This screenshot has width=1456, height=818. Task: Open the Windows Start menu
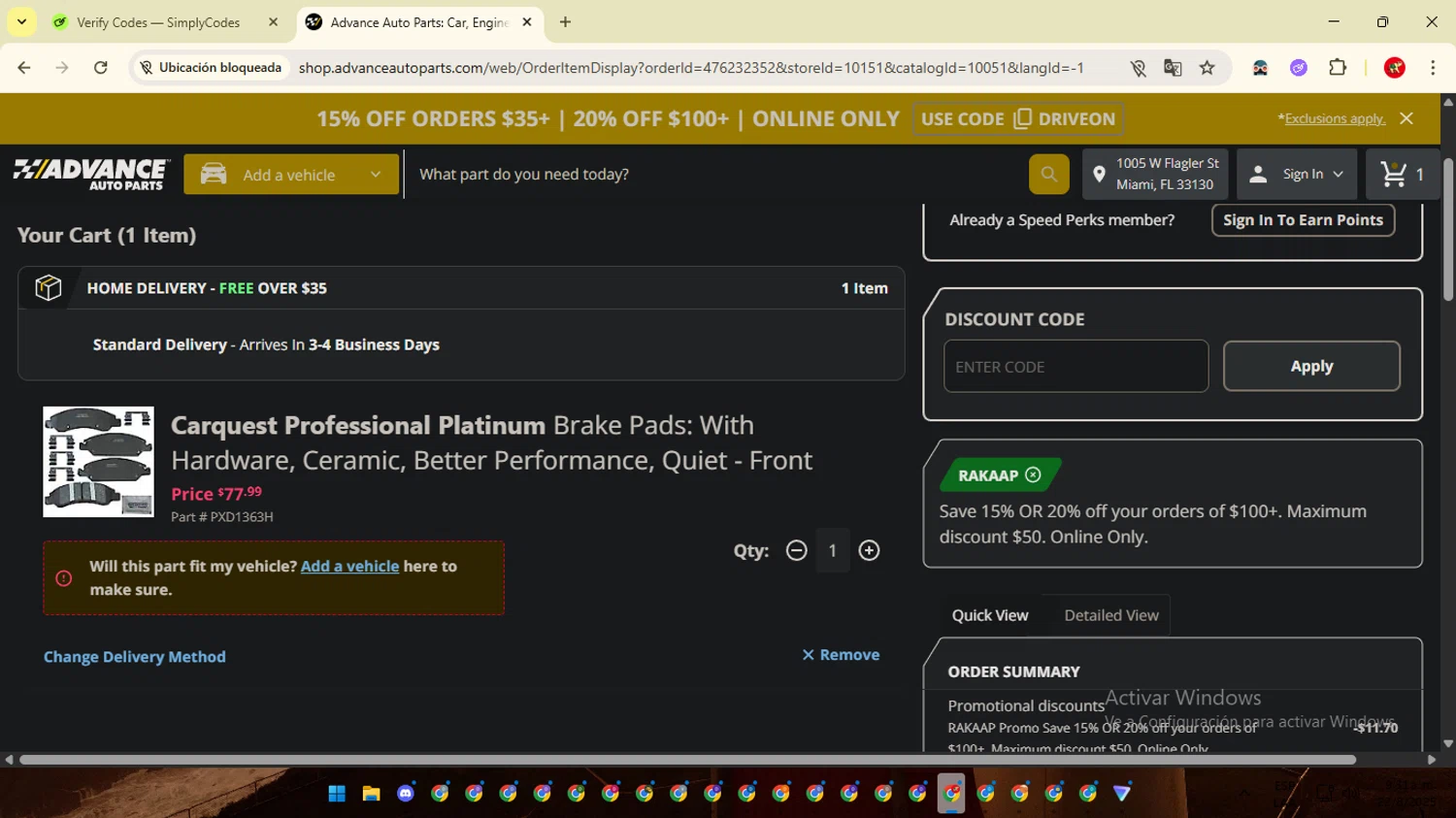[x=337, y=794]
